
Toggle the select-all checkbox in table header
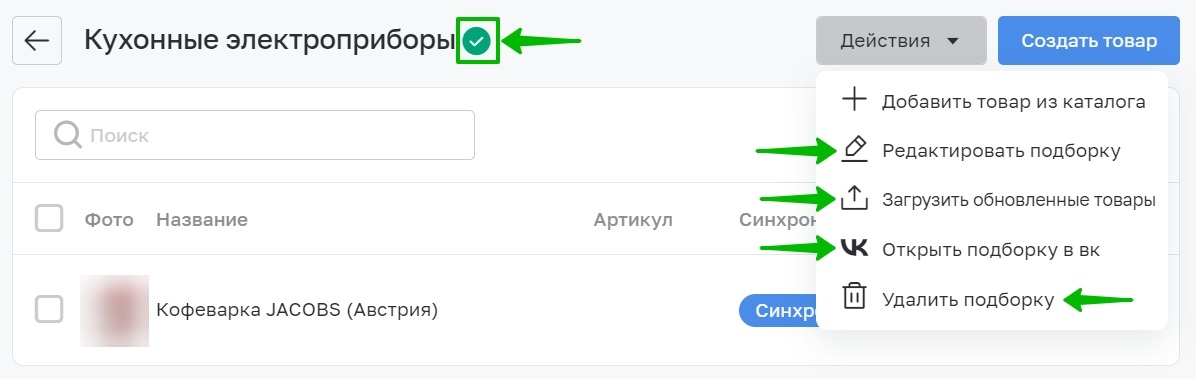point(49,220)
